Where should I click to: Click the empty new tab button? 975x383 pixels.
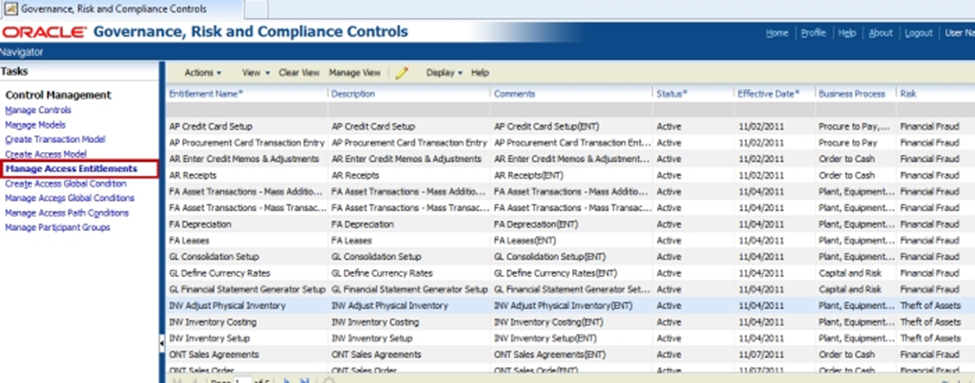(x=256, y=9)
